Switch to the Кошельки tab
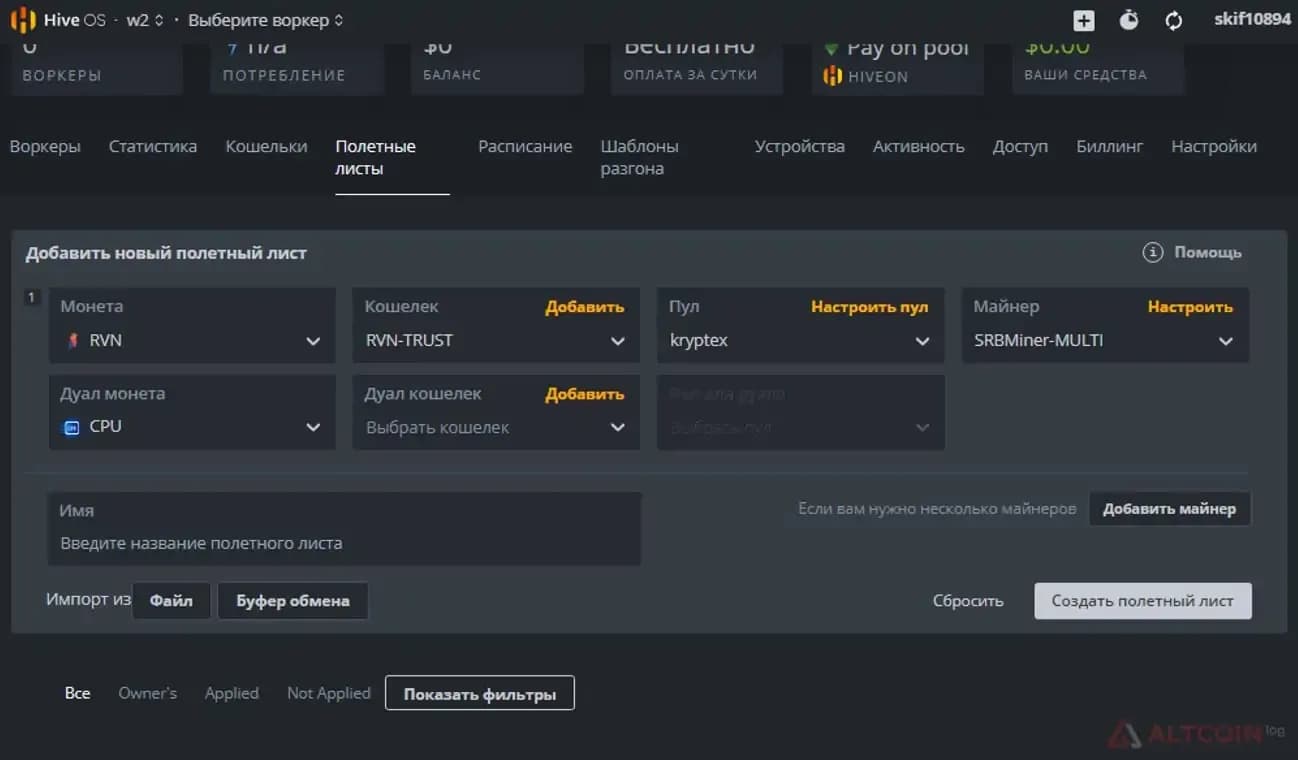 [x=266, y=146]
